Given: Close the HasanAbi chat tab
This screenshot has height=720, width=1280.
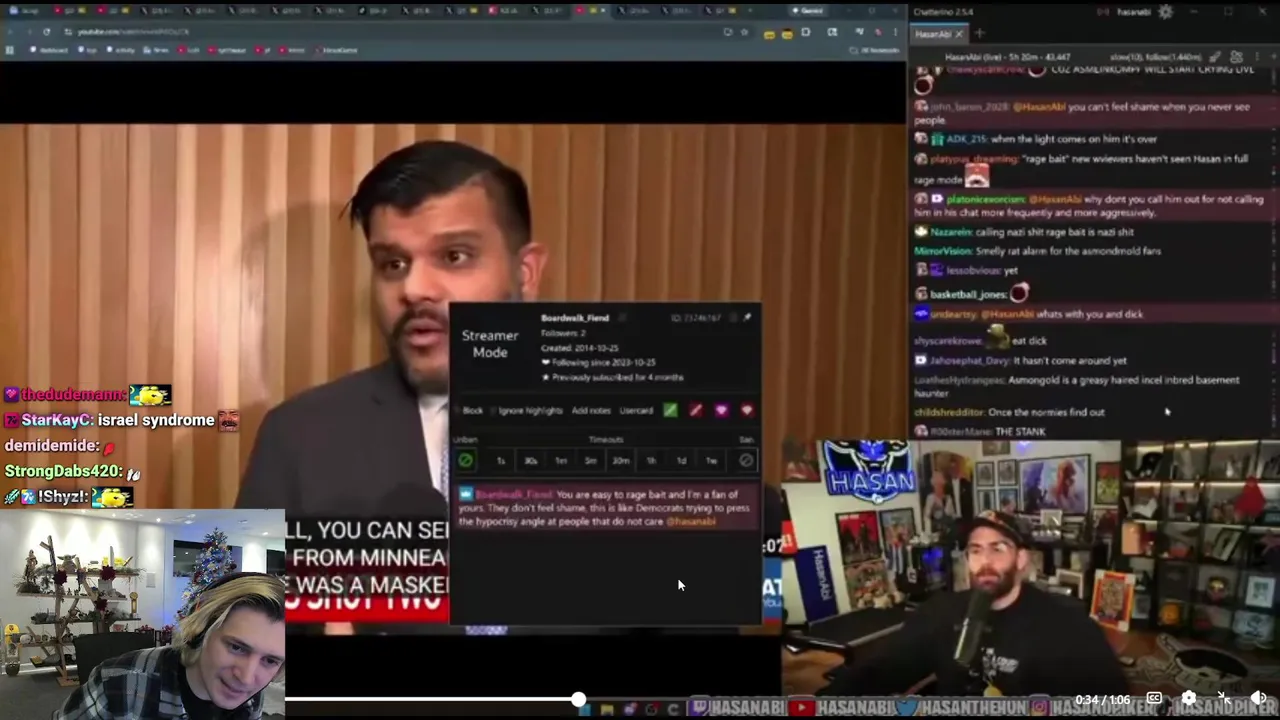Looking at the screenshot, I should pyautogui.click(x=958, y=34).
